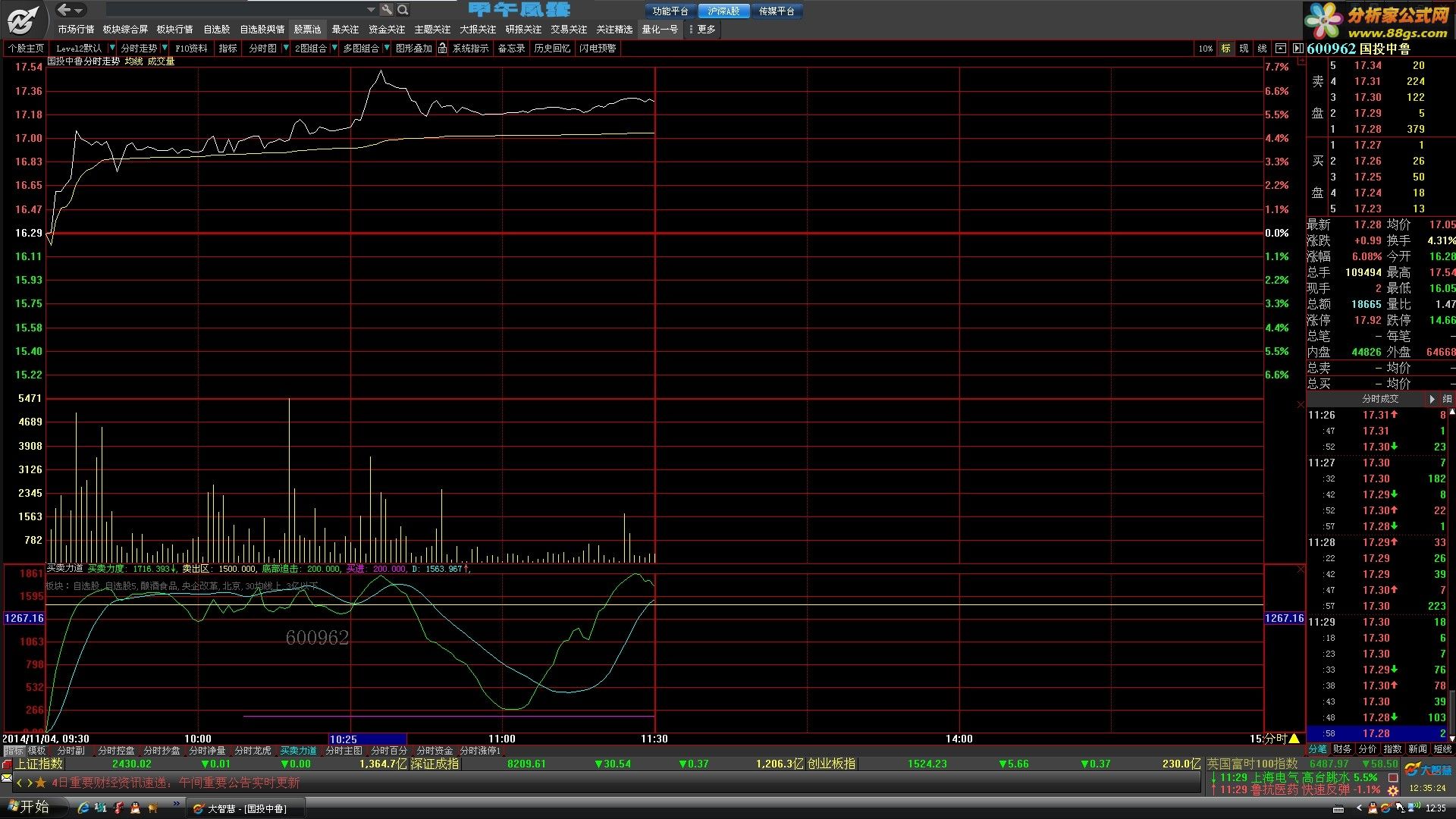
Task: Expand the 2图组合 dropdown arrow
Action: point(334,48)
